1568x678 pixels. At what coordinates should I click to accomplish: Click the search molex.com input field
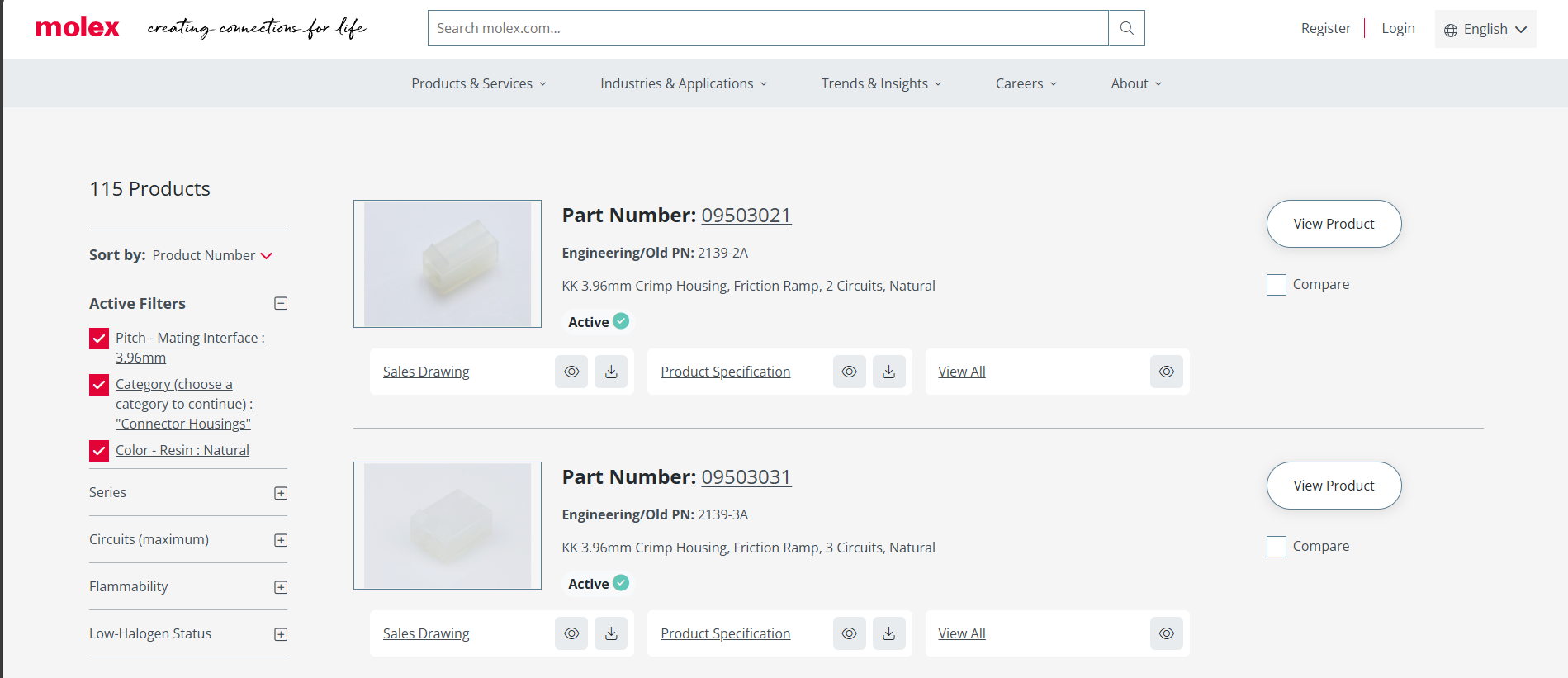(x=768, y=28)
